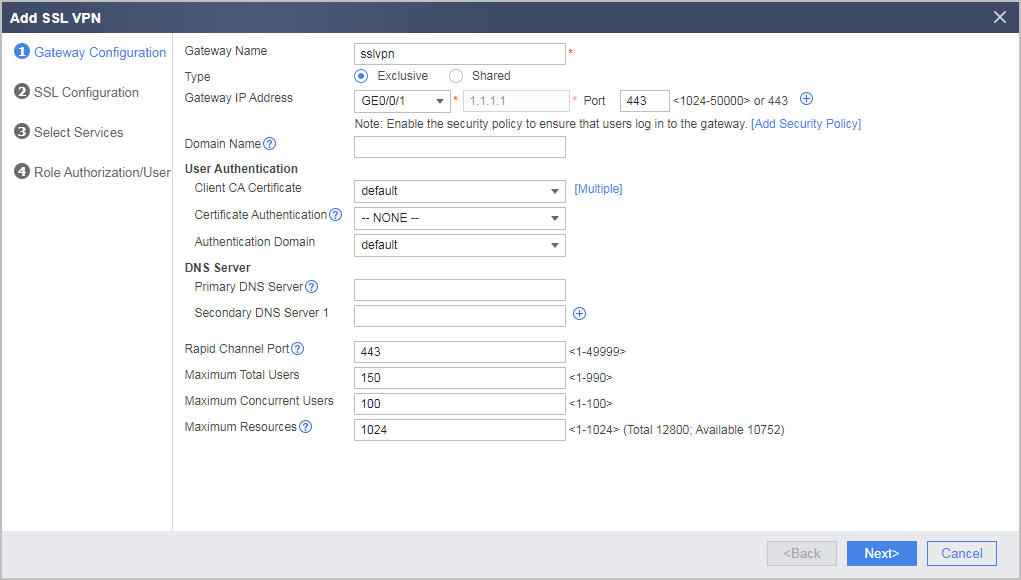Show help for Rapid Channel Port
Image resolution: width=1021 pixels, height=580 pixels.
298,349
